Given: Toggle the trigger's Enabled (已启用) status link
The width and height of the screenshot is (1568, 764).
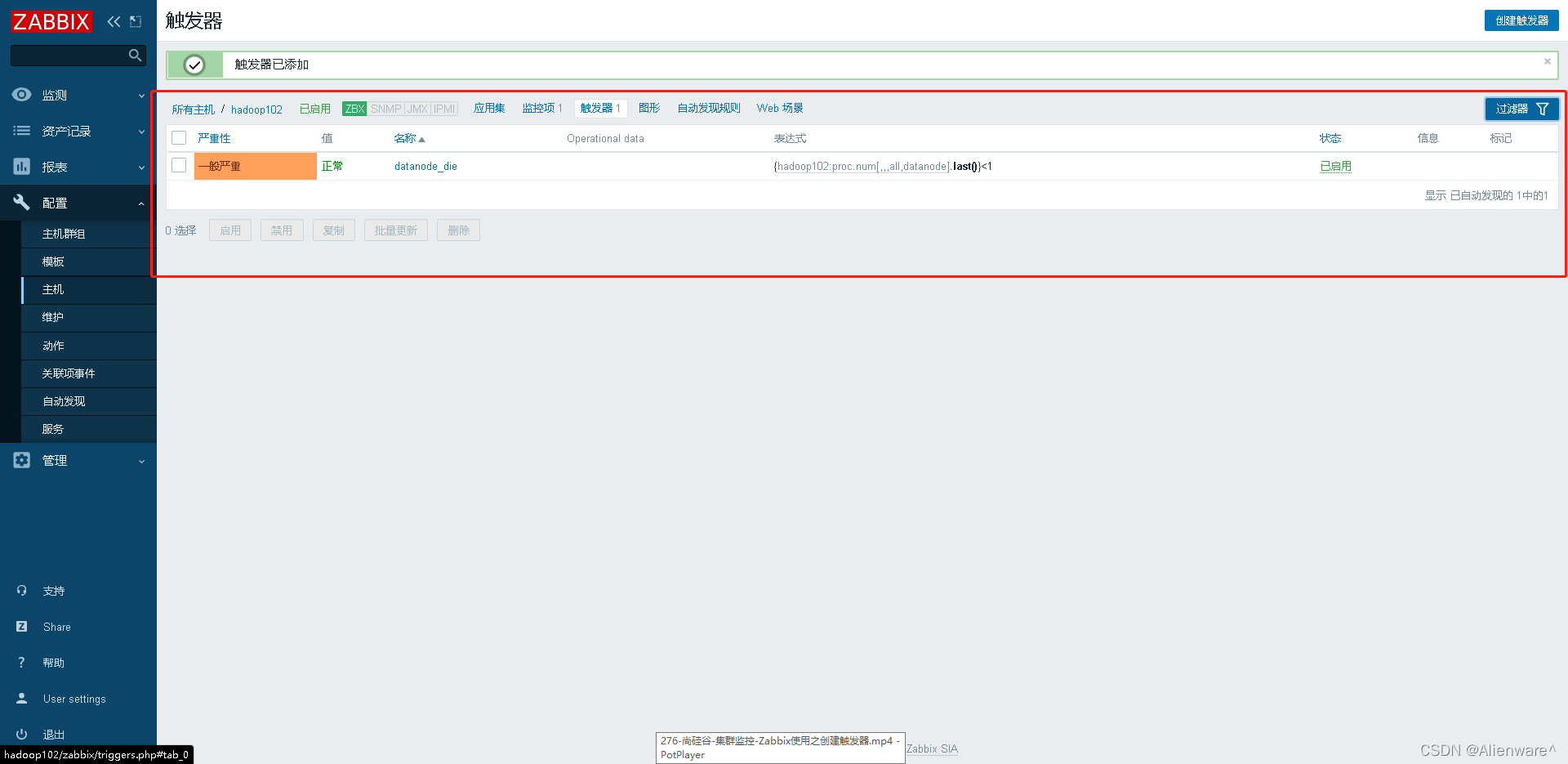Looking at the screenshot, I should pyautogui.click(x=1336, y=166).
